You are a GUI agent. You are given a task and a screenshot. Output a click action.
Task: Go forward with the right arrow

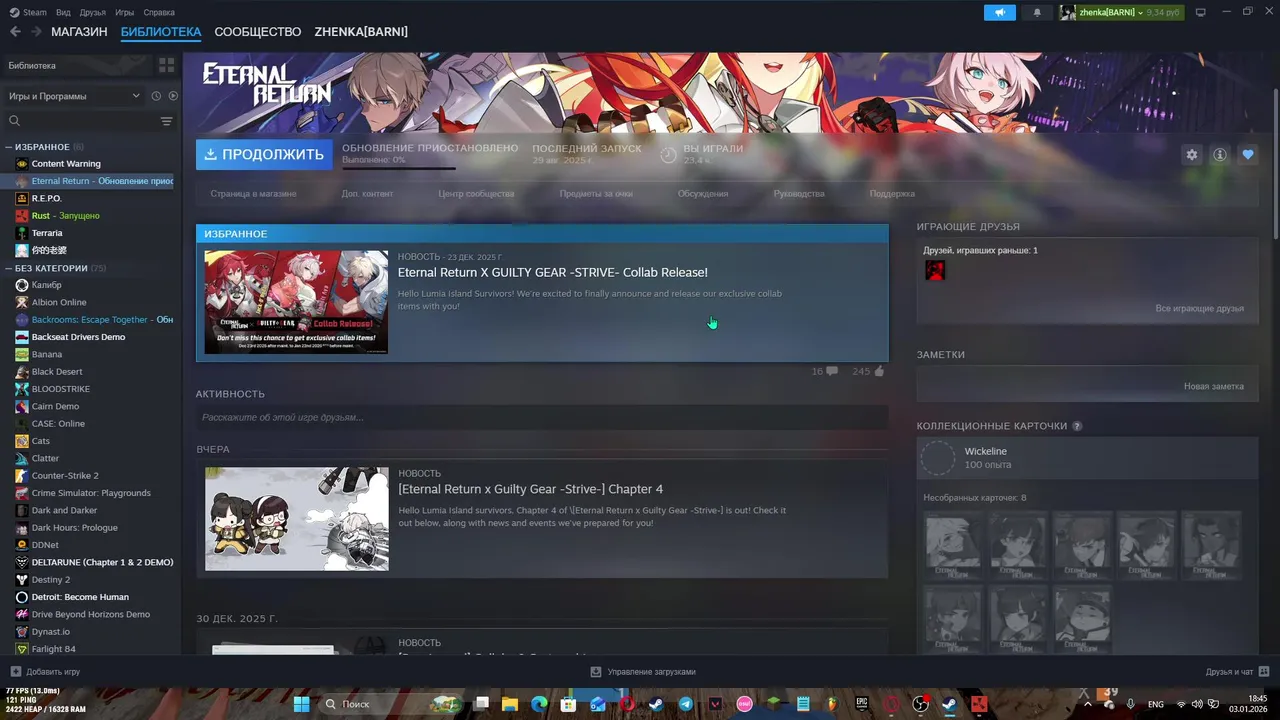(36, 32)
